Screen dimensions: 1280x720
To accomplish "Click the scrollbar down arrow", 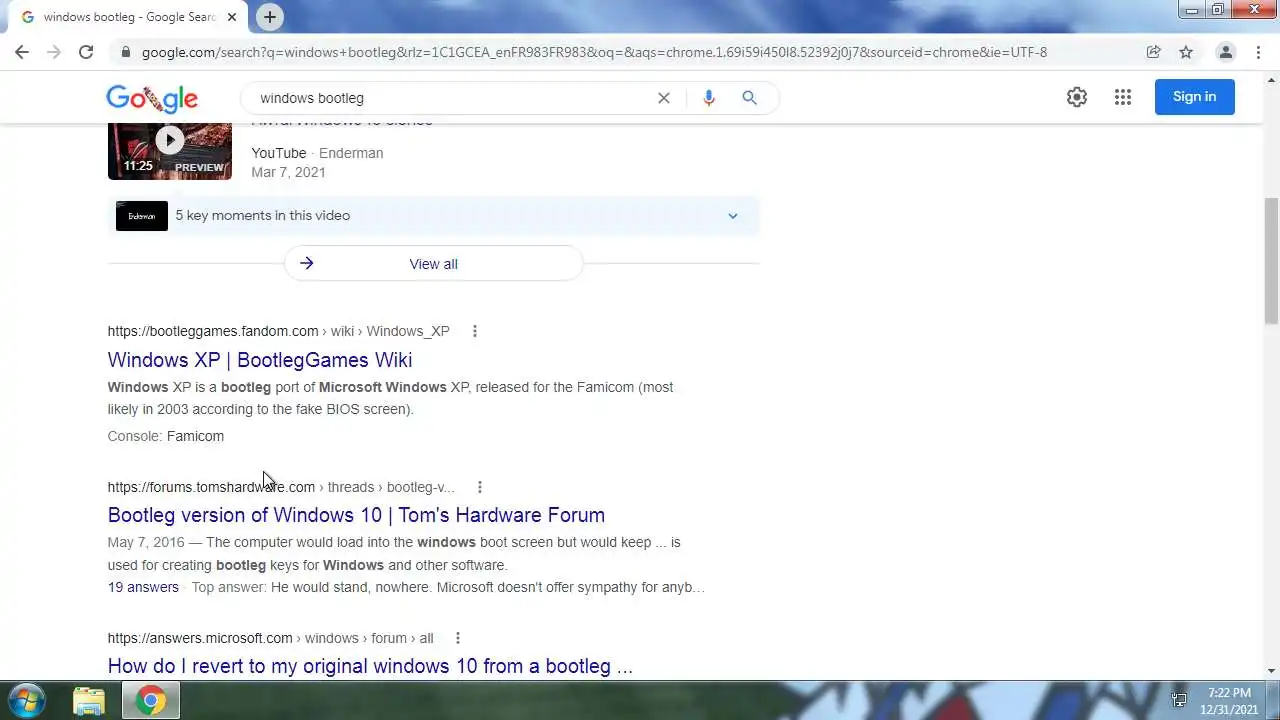I will pos(1271,672).
